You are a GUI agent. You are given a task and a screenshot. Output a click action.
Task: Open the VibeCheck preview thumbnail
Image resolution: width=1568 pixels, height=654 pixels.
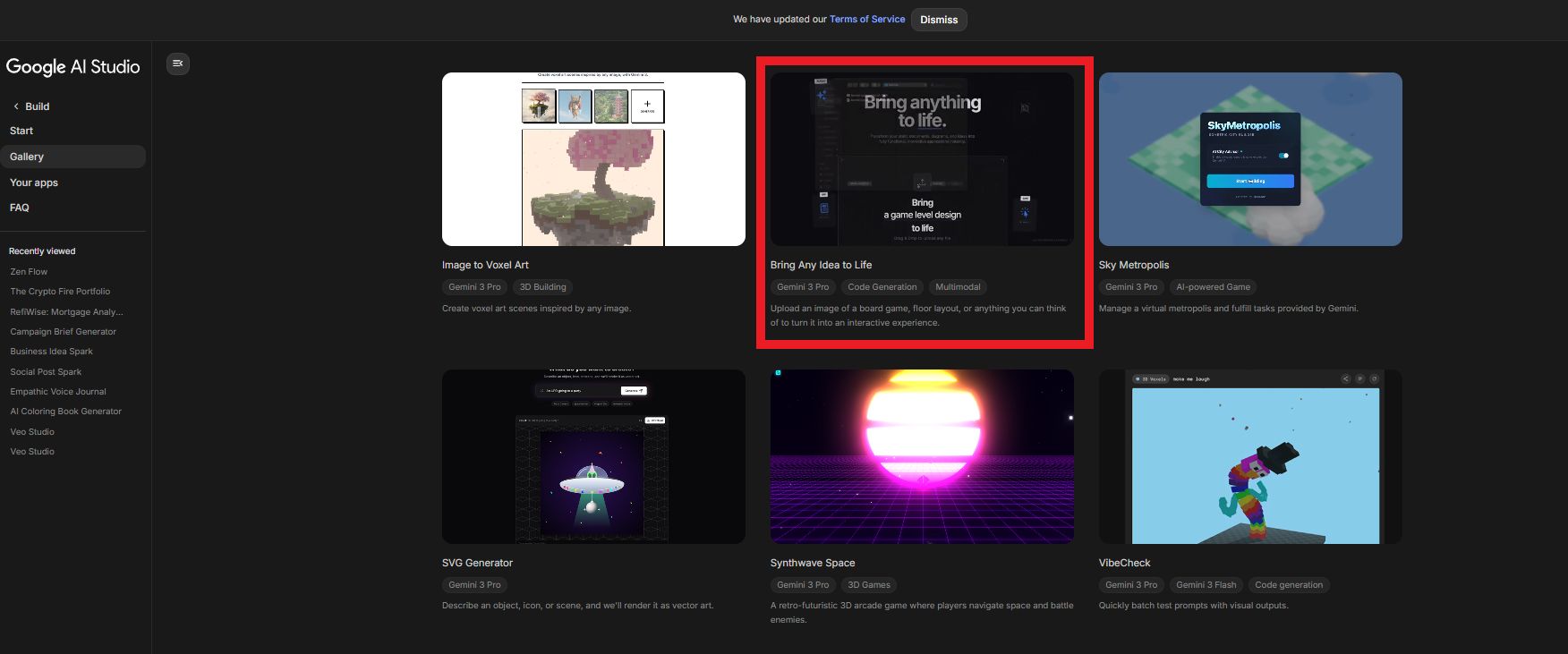1250,456
